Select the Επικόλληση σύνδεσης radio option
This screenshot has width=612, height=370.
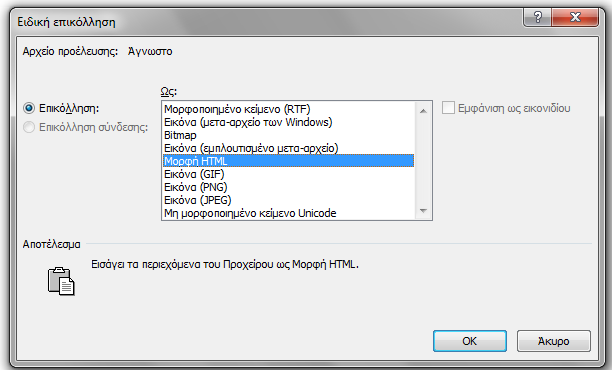pos(29,127)
